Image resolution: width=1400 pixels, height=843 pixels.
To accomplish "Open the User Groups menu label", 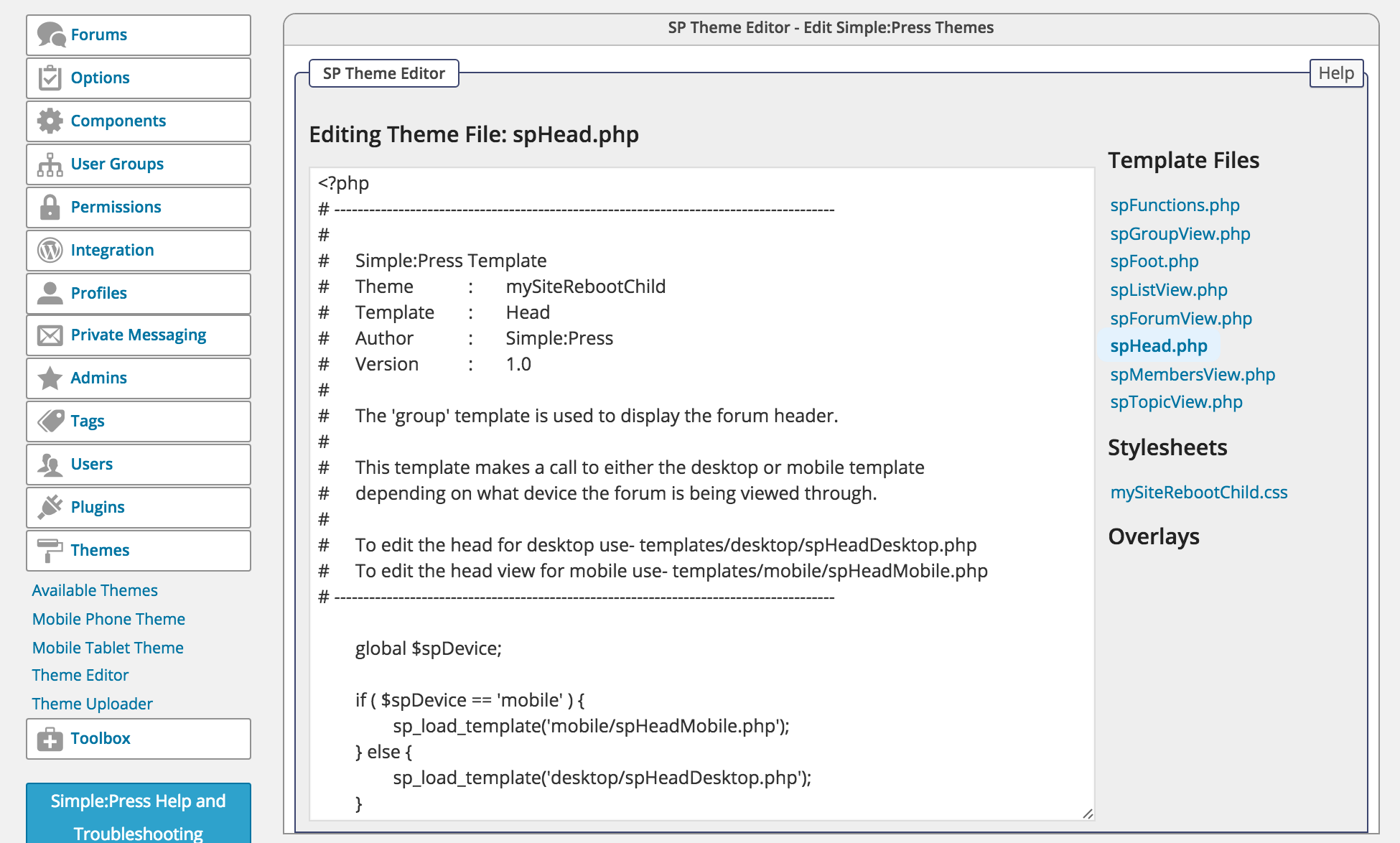I will pyautogui.click(x=117, y=164).
